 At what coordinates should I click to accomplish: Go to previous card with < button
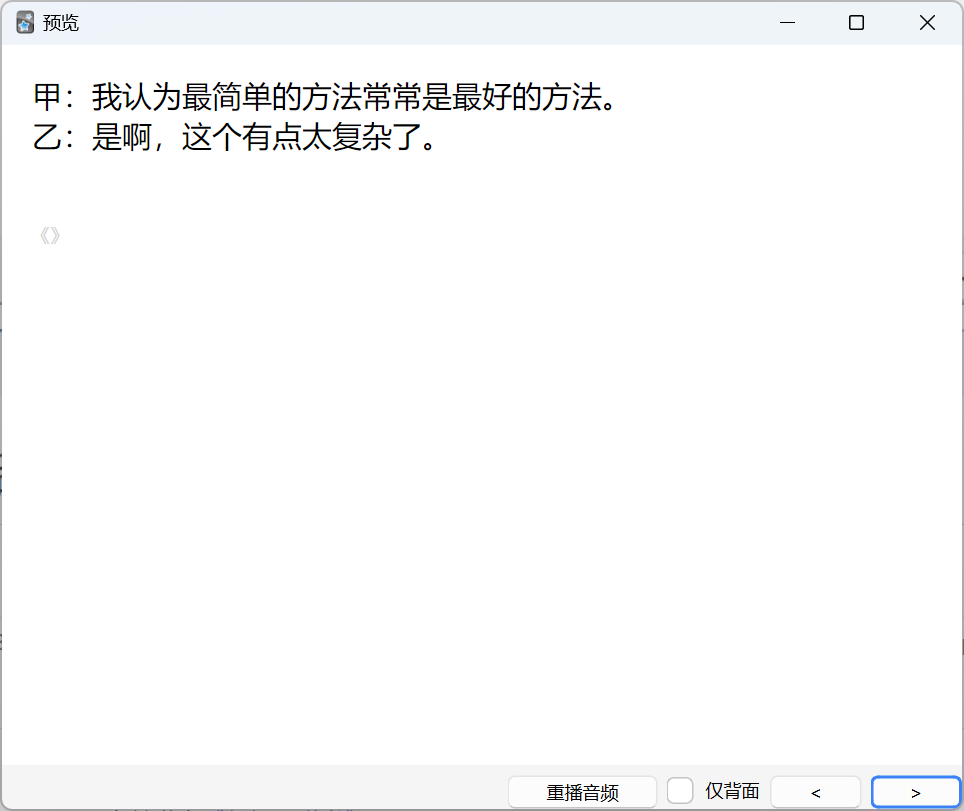(x=815, y=792)
